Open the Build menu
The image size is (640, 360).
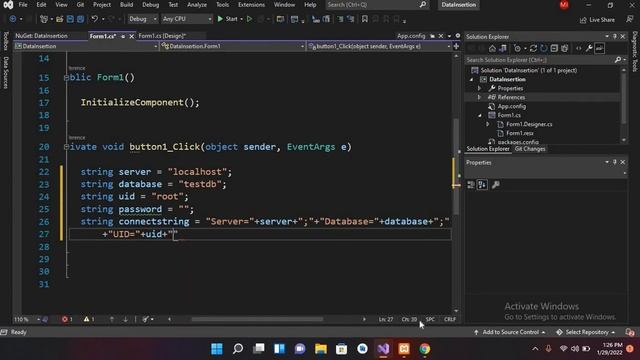(127, 5)
